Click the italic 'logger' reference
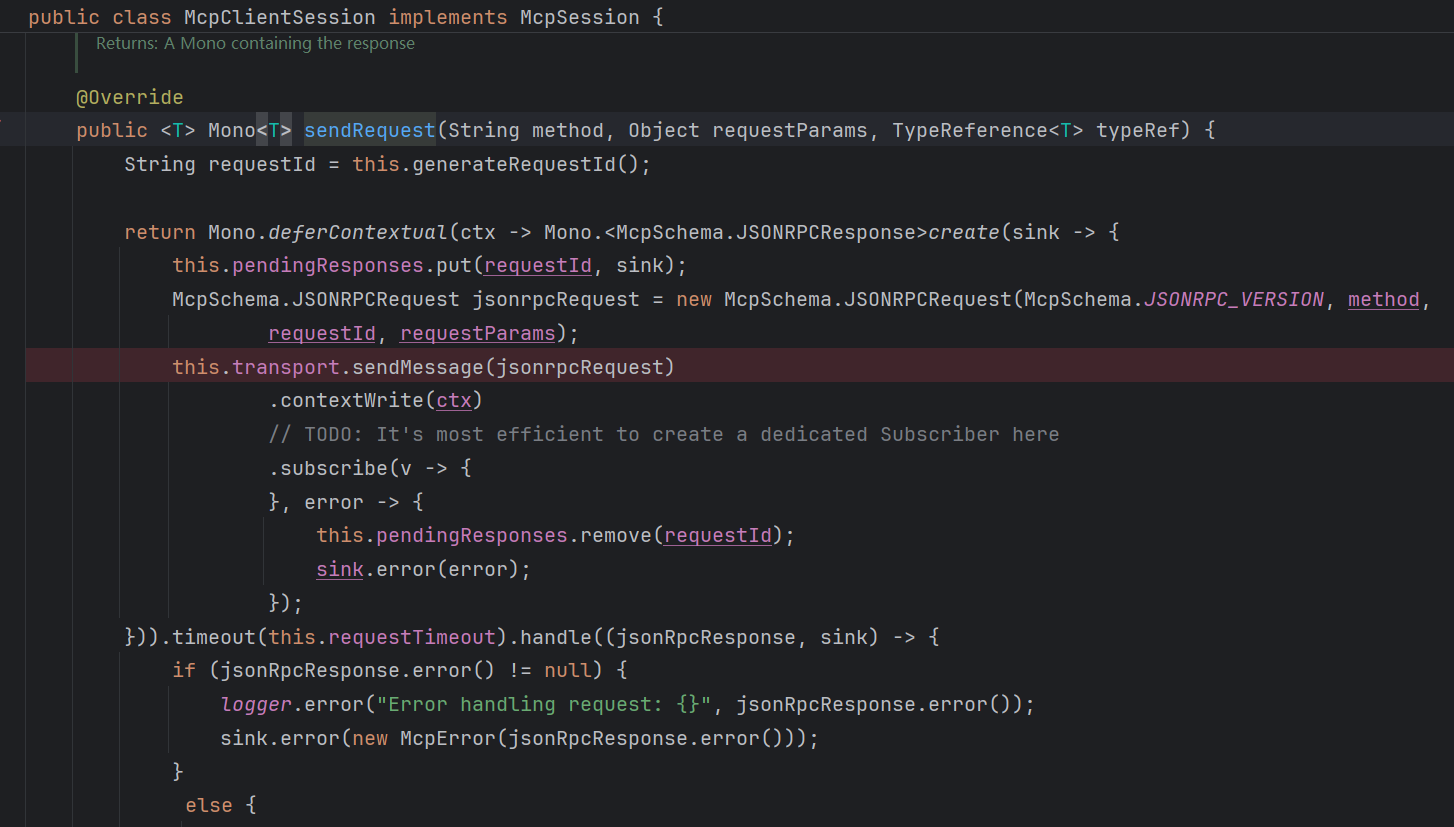This screenshot has width=1454, height=827. coord(256,704)
